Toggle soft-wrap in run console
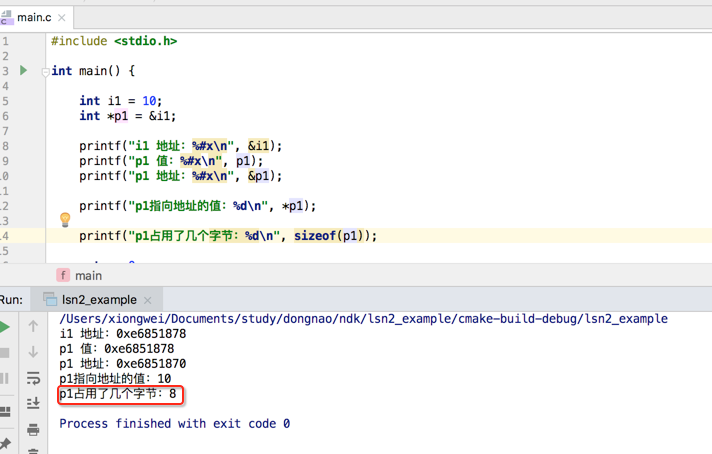Viewport: 712px width, 454px height. tap(33, 378)
